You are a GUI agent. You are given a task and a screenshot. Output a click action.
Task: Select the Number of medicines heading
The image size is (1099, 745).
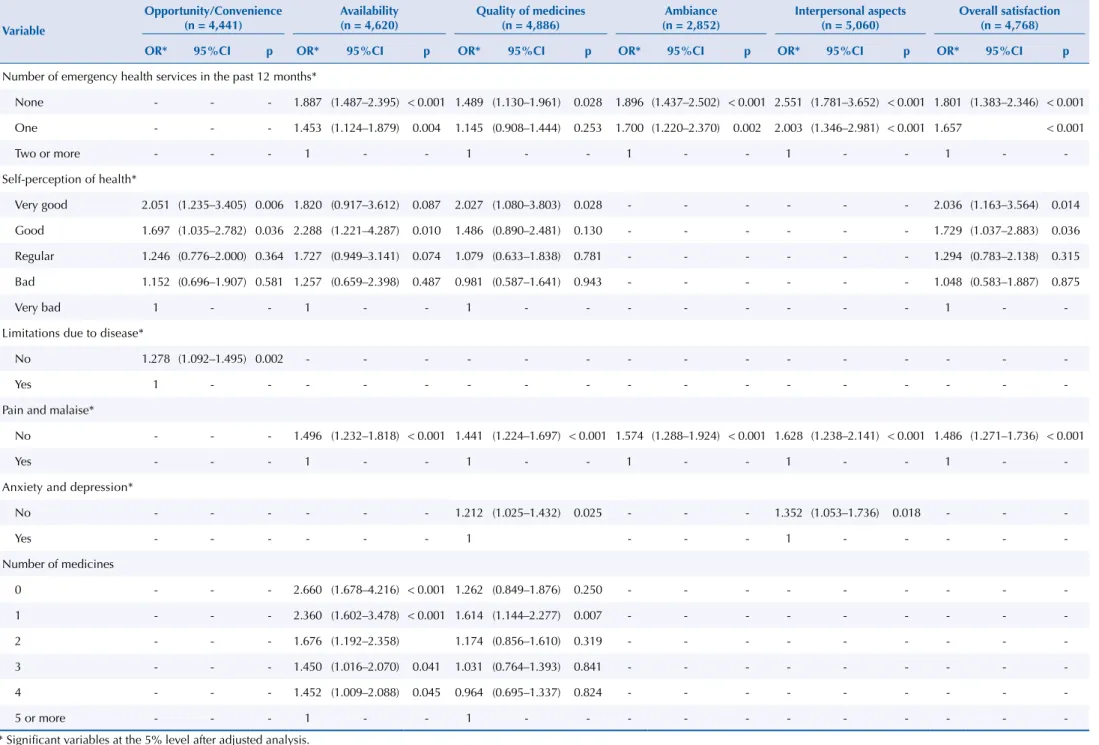tap(57, 564)
